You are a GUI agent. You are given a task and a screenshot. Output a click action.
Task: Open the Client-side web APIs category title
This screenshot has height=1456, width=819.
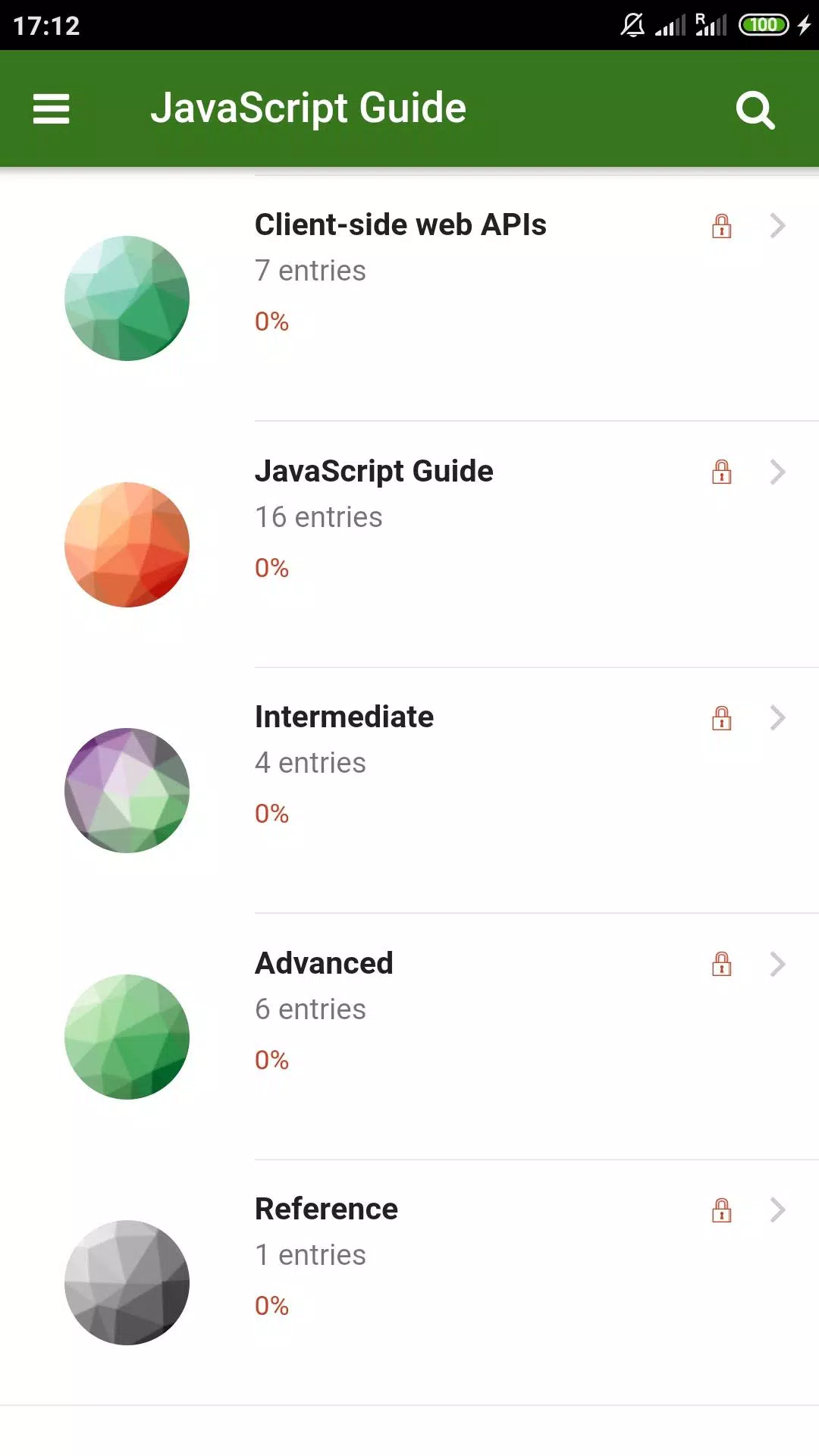click(x=400, y=224)
